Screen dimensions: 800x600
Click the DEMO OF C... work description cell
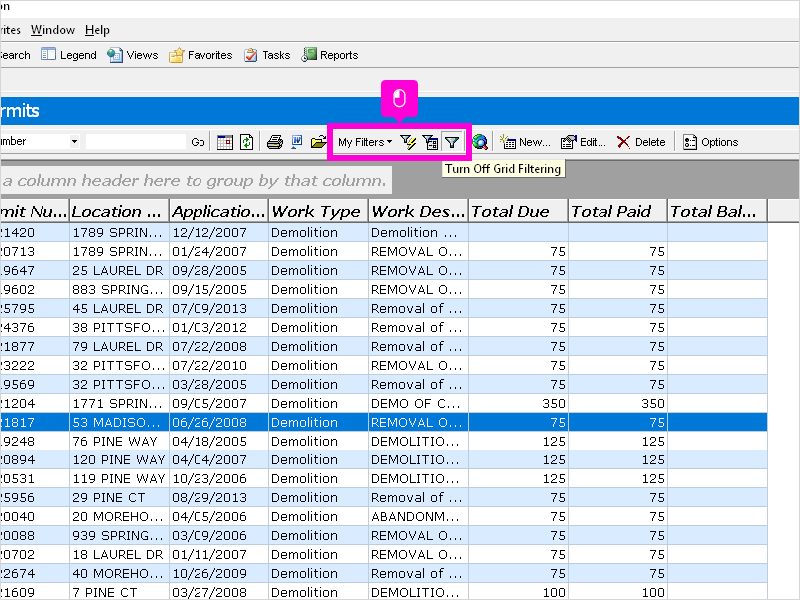418,404
